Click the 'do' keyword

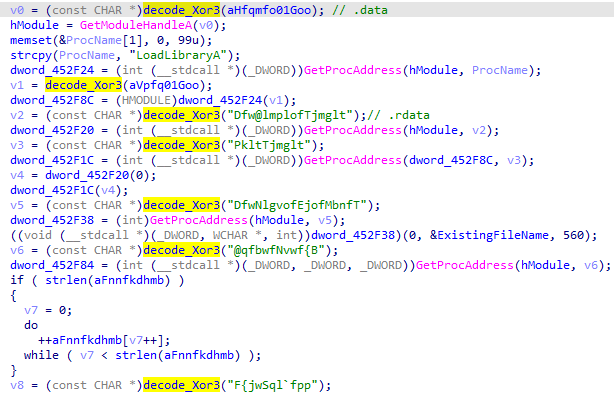(31, 325)
